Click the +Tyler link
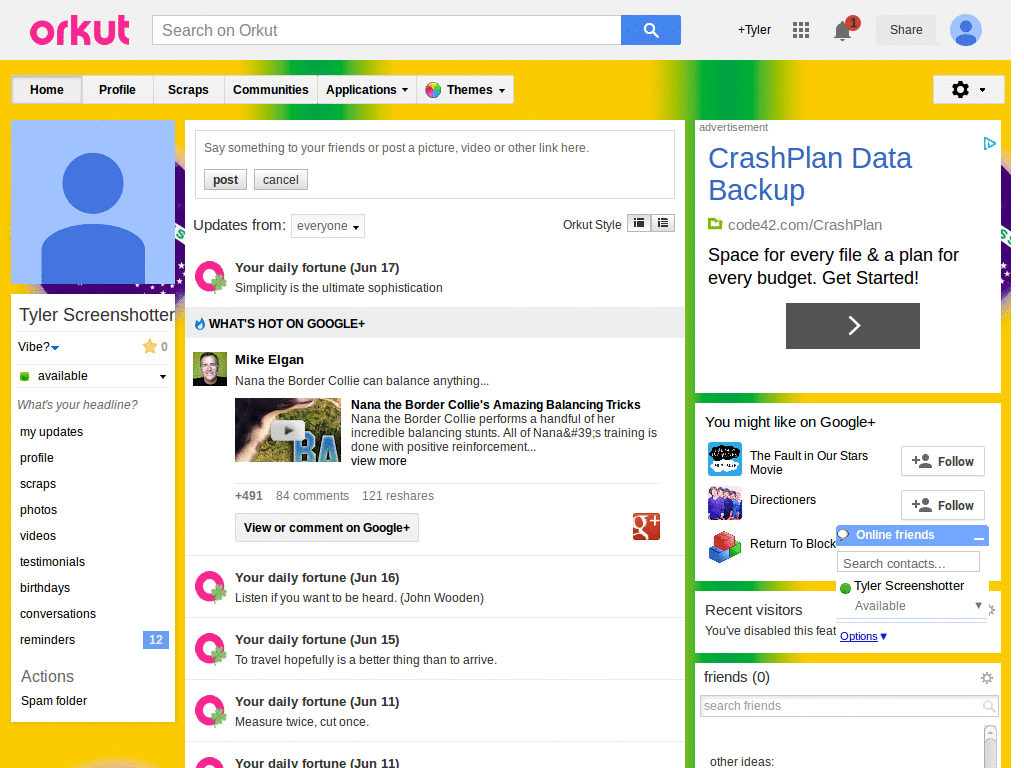The height and width of the screenshot is (768, 1024). 754,30
